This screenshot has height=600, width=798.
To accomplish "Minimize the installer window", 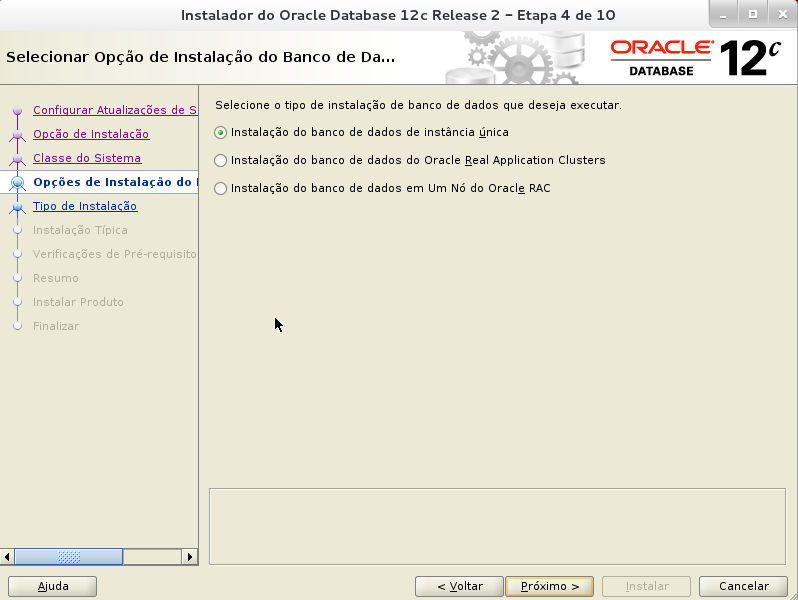I will (723, 15).
